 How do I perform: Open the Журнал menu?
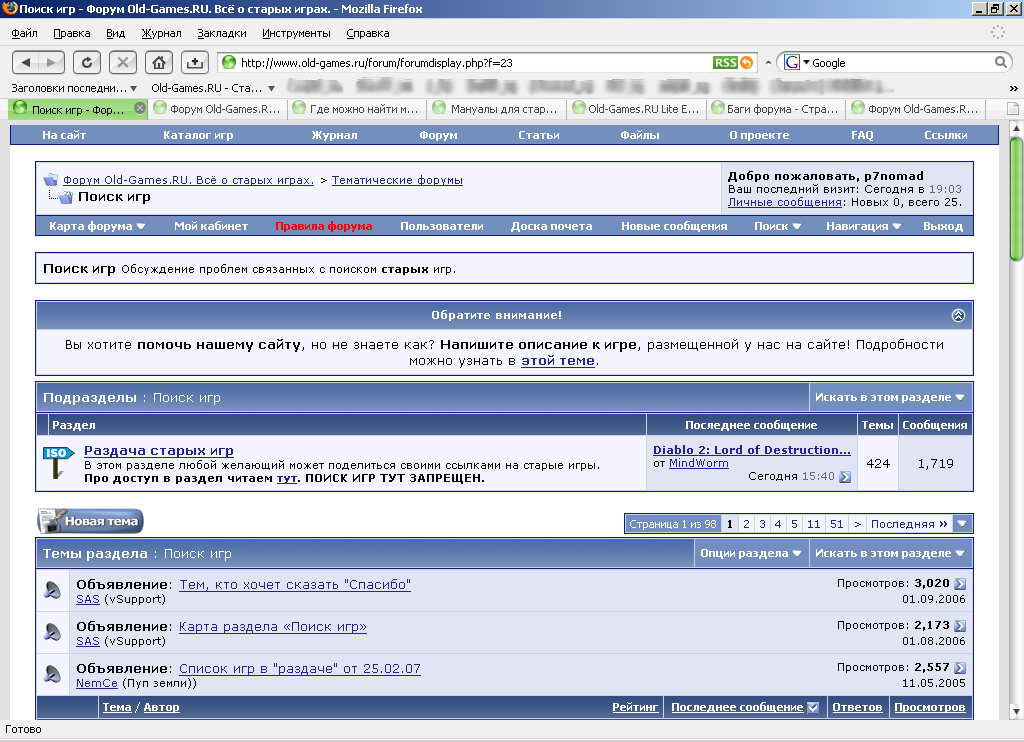coord(161,33)
